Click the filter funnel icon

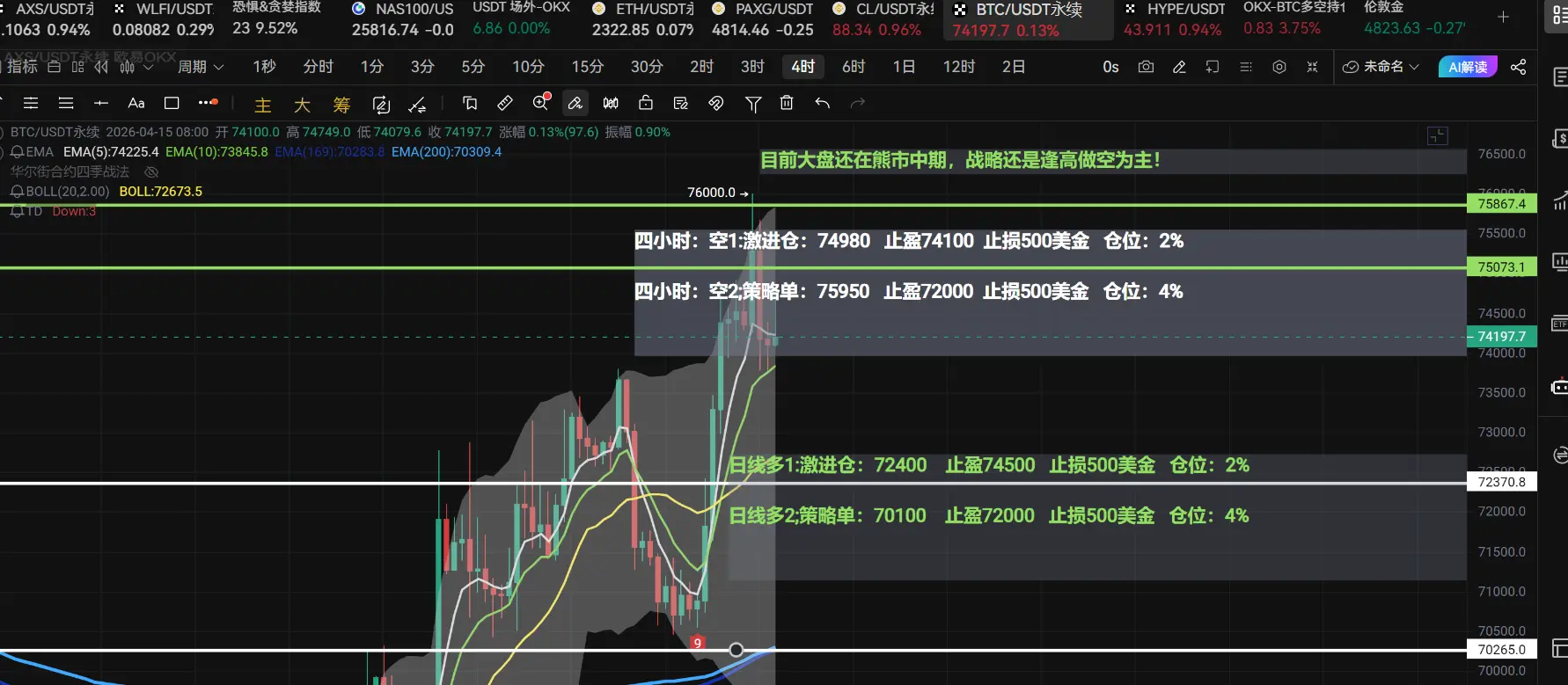[x=753, y=104]
